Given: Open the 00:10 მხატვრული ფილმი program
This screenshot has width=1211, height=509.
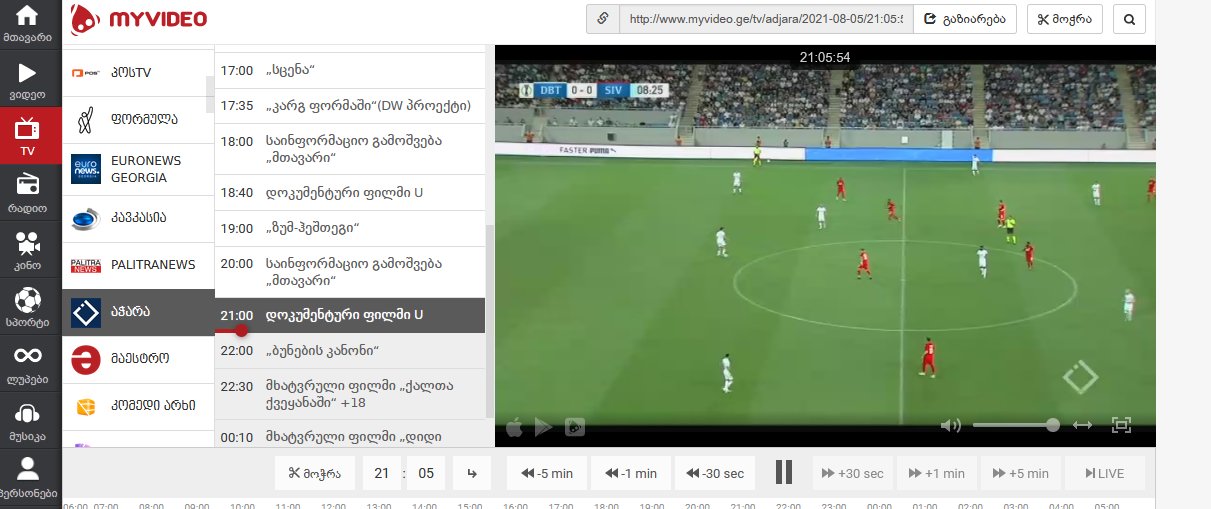Looking at the screenshot, I should click(x=350, y=434).
